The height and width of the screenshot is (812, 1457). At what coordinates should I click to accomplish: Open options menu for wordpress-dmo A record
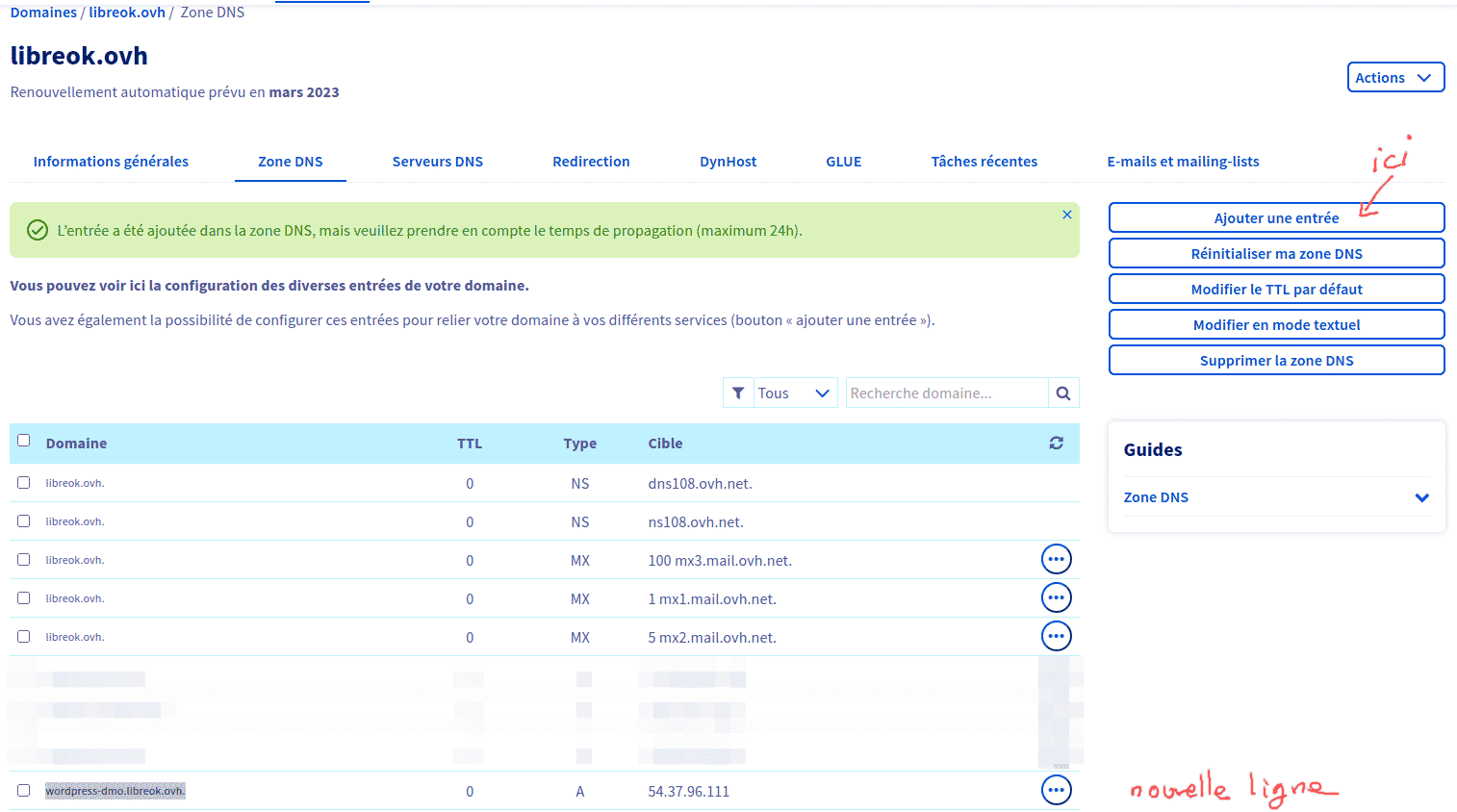[x=1056, y=790]
